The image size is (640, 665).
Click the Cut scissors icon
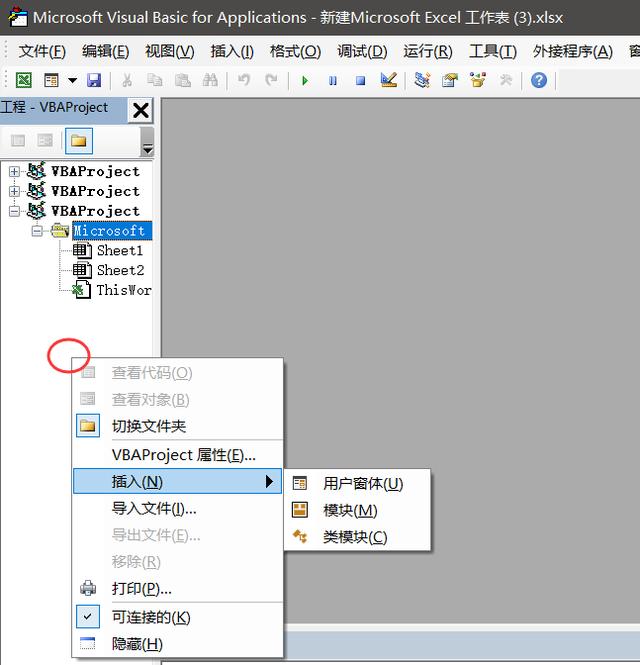click(x=126, y=80)
